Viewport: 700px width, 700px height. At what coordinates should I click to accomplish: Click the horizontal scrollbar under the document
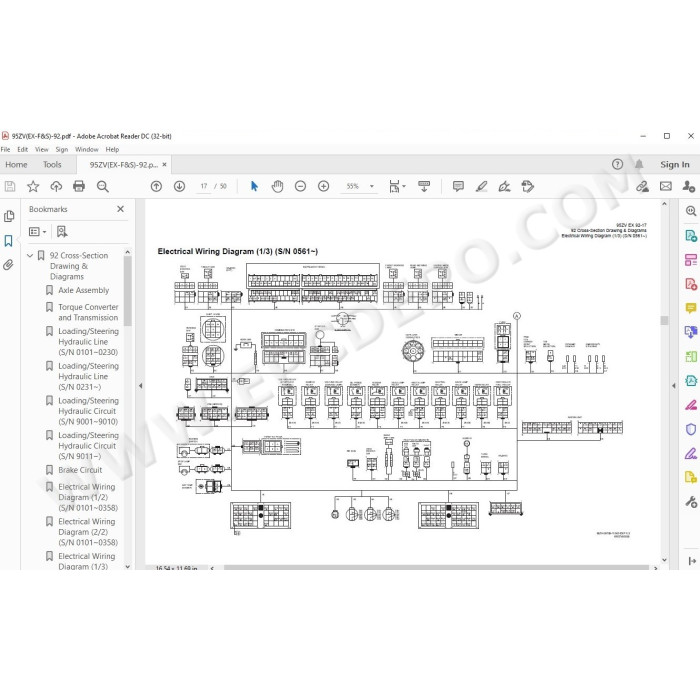point(436,567)
